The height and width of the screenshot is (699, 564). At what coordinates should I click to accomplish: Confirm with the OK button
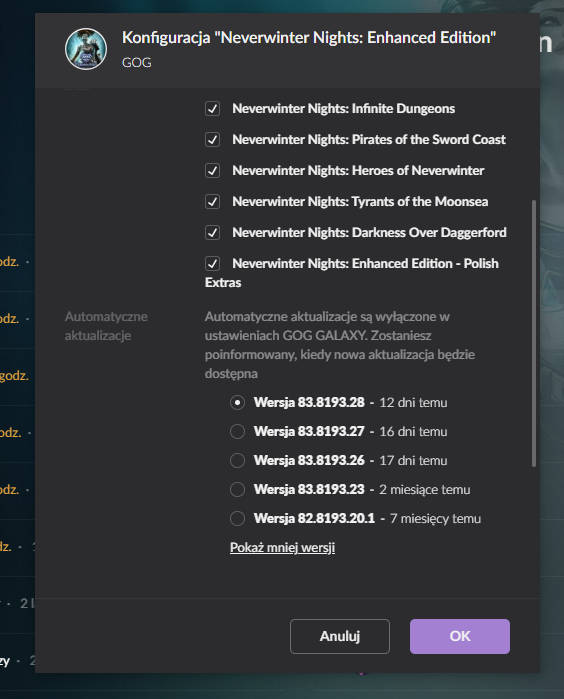pyautogui.click(x=460, y=636)
